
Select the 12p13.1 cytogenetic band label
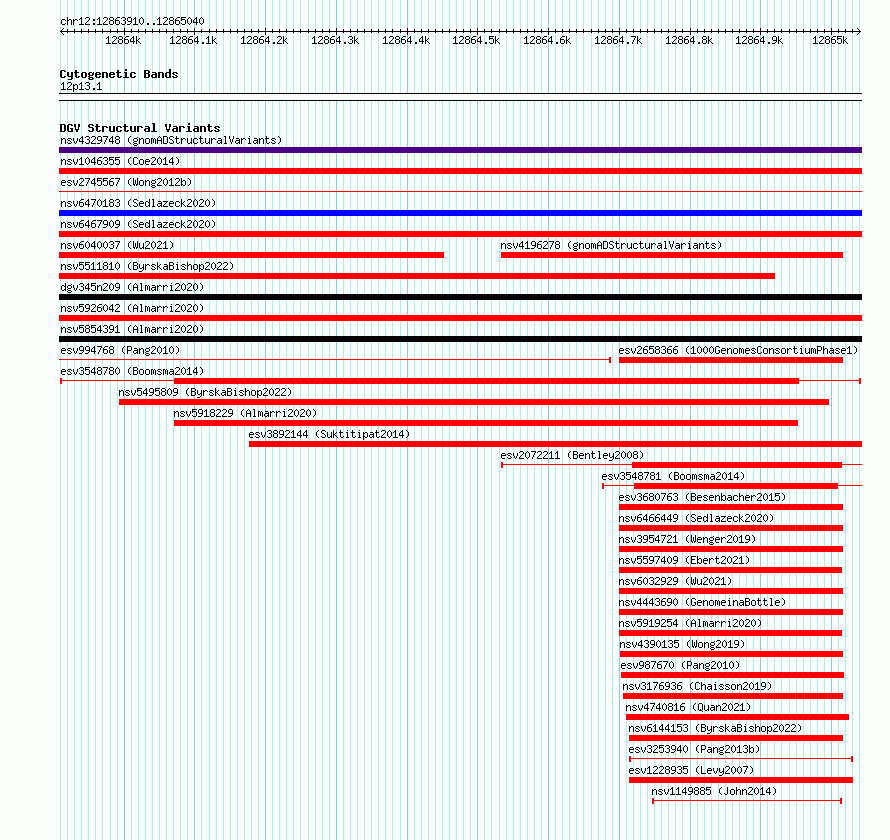(81, 87)
